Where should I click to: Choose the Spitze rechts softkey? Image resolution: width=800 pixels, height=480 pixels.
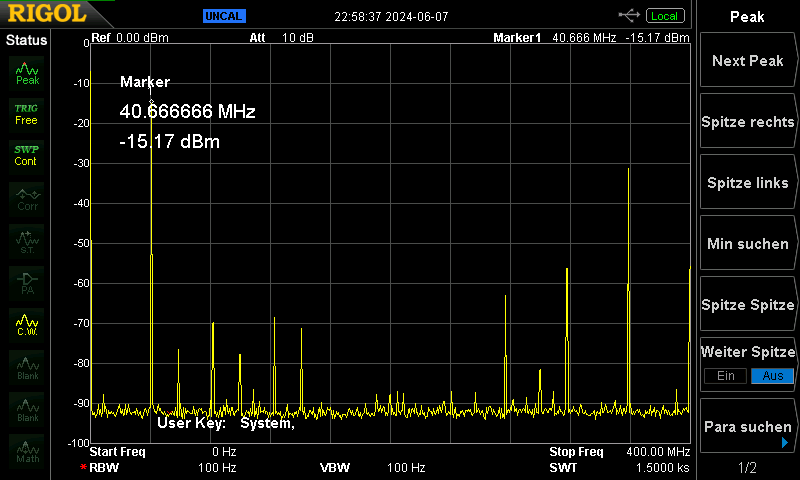(x=747, y=121)
